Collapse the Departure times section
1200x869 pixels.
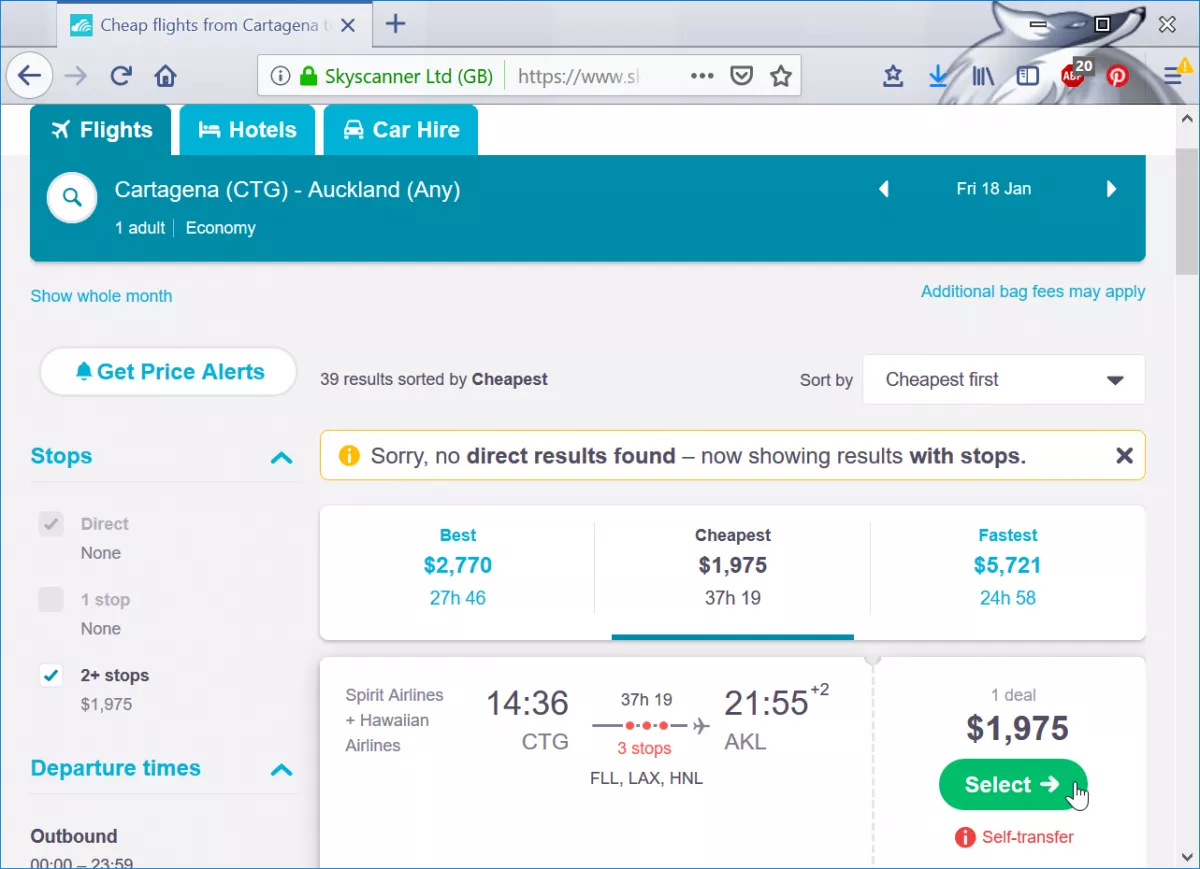[282, 770]
